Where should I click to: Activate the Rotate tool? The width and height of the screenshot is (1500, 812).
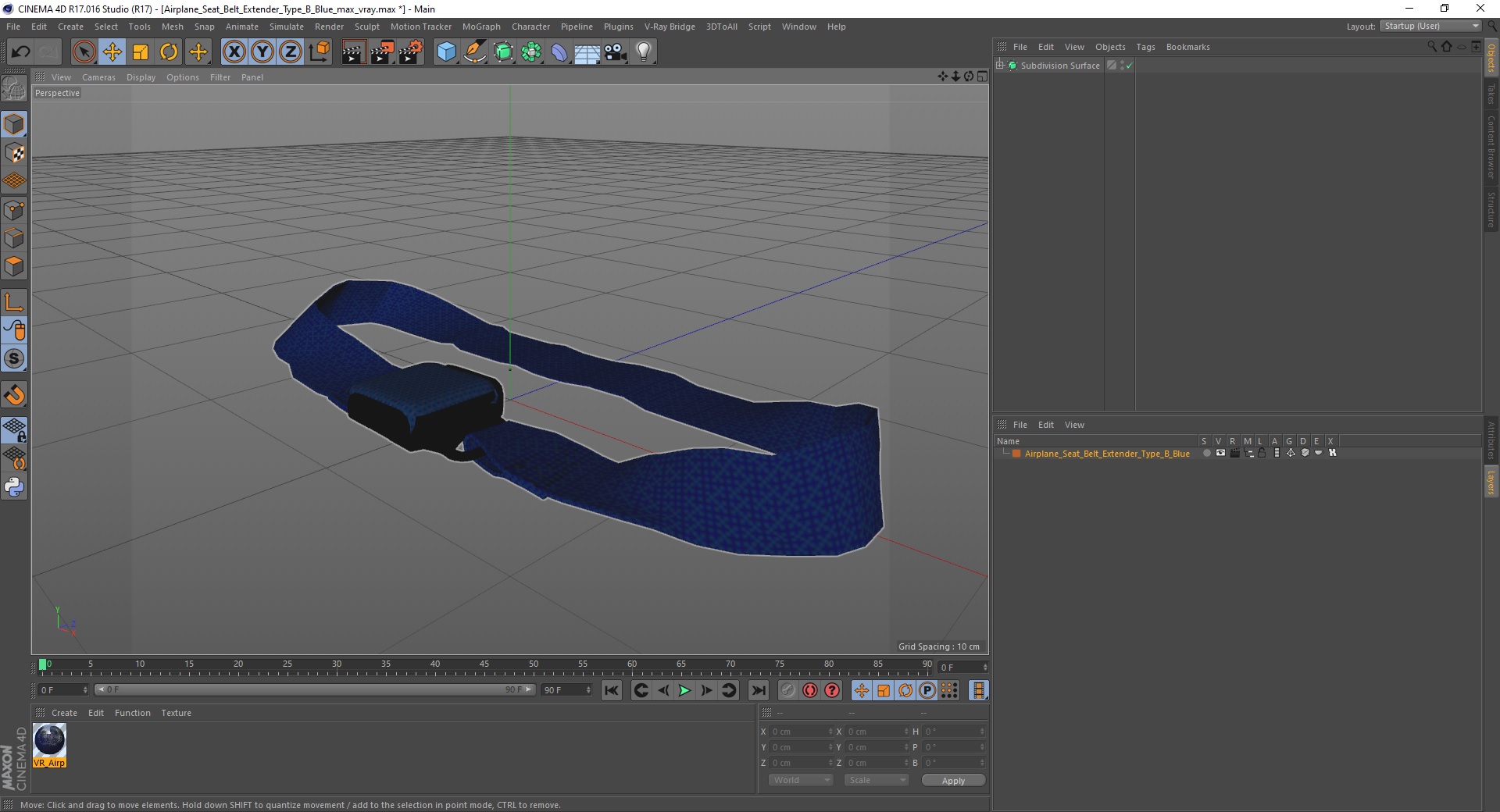click(x=169, y=52)
